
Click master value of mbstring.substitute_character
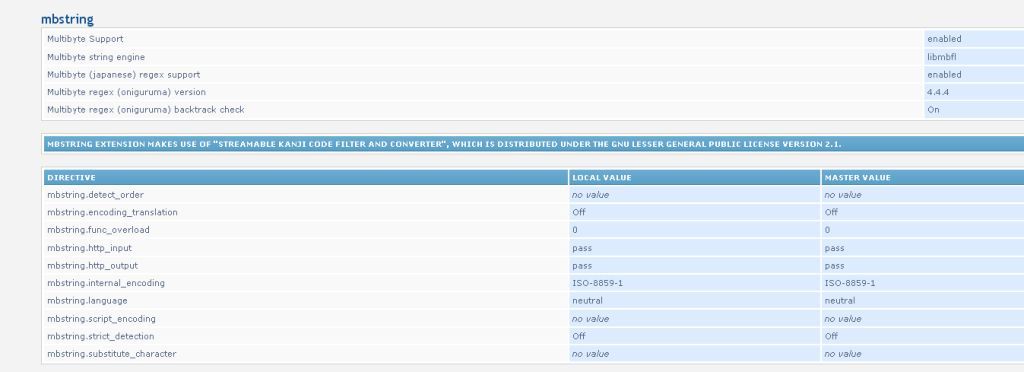tap(842, 354)
